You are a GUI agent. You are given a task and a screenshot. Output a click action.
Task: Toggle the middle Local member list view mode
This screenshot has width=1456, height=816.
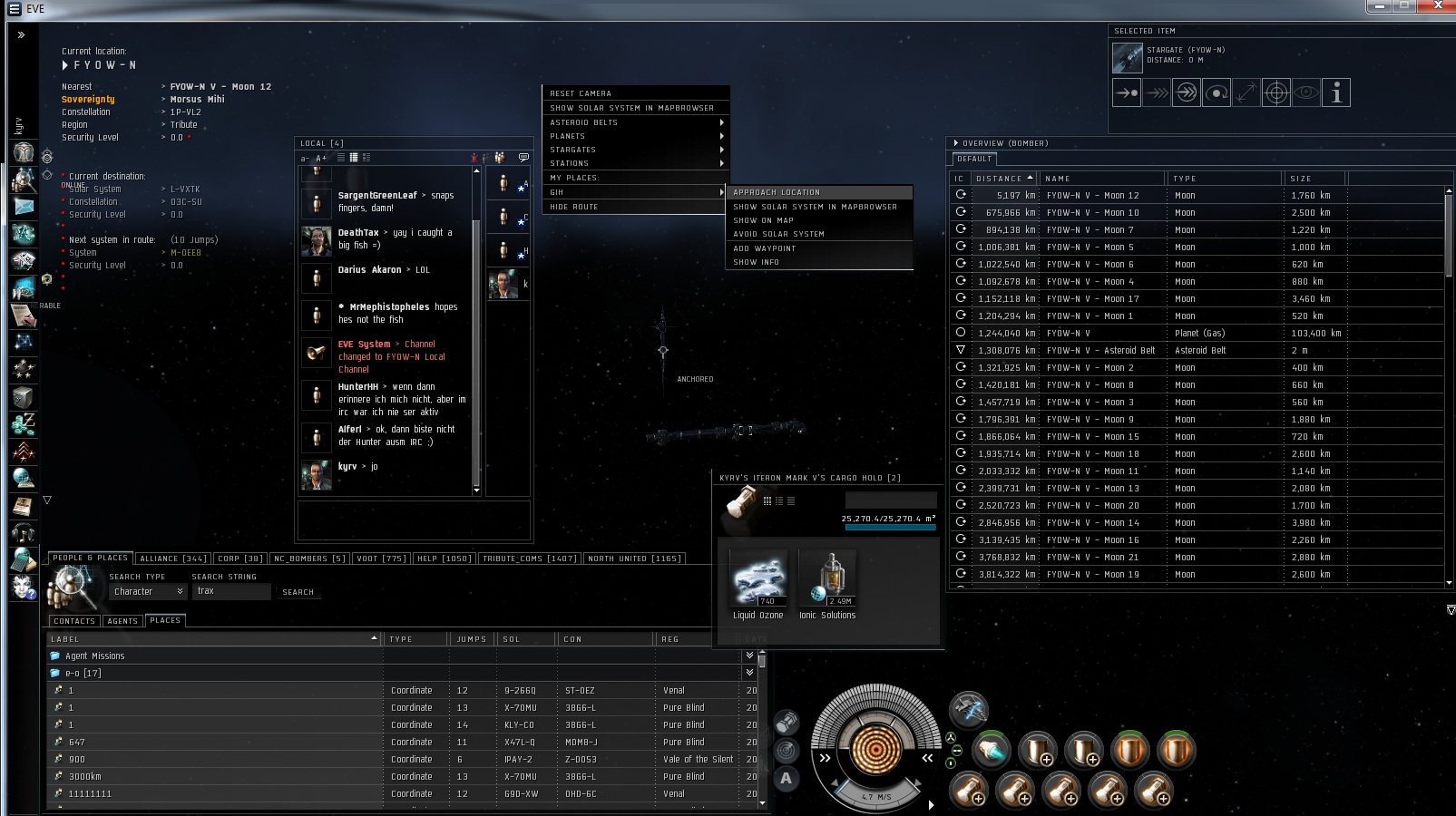point(354,158)
